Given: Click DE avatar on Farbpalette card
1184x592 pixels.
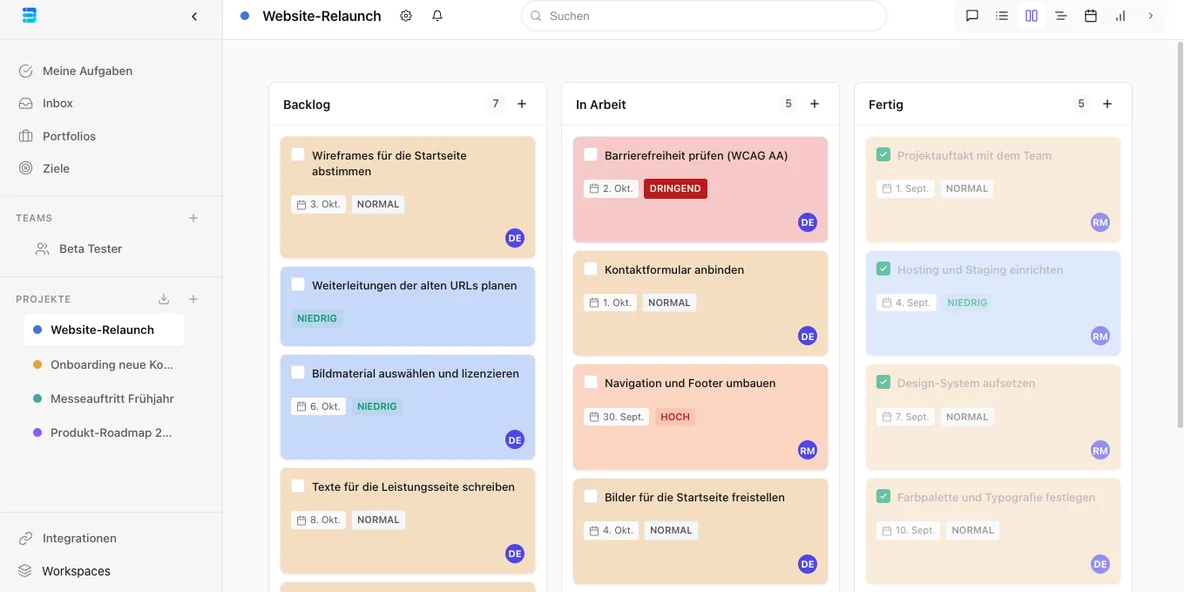Looking at the screenshot, I should 1100,564.
